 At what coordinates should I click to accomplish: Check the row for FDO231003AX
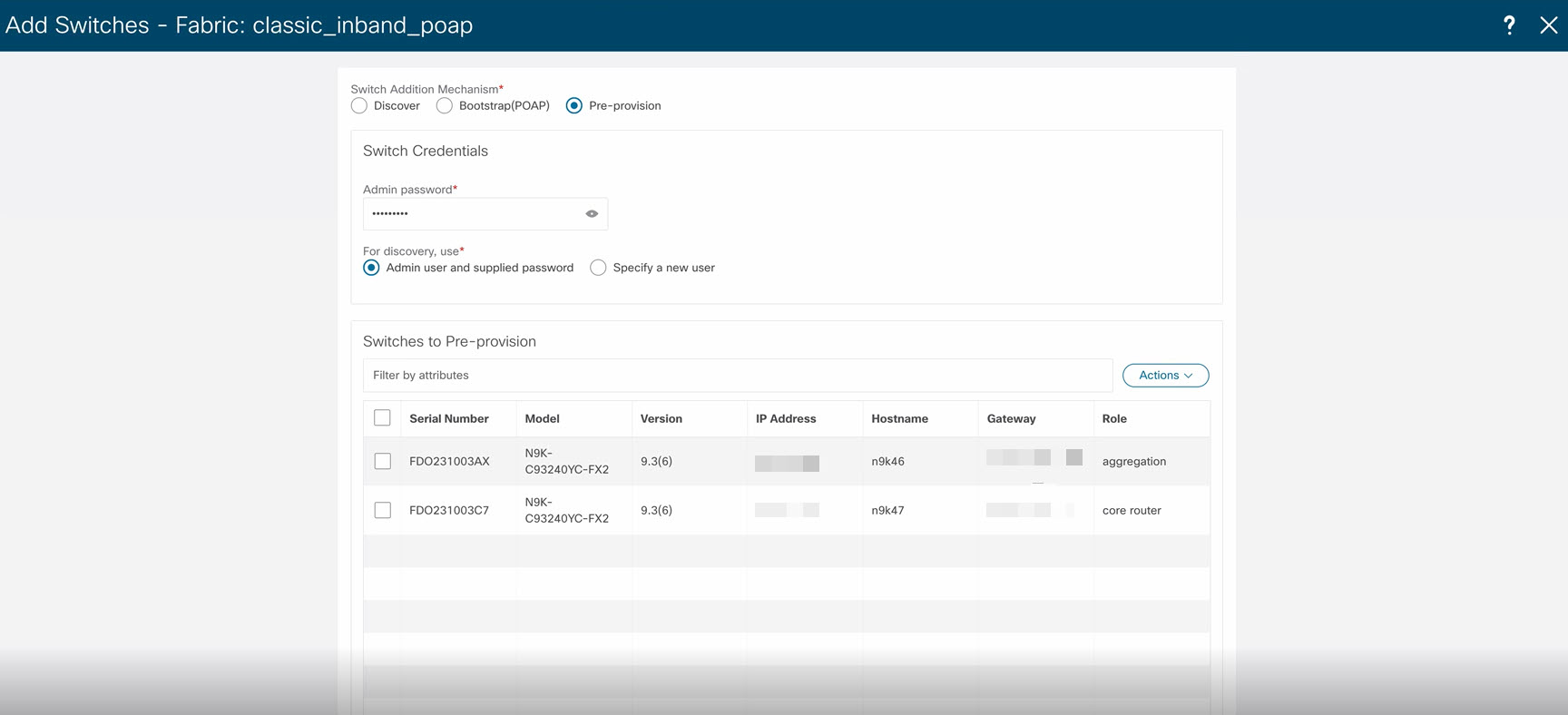coord(383,462)
